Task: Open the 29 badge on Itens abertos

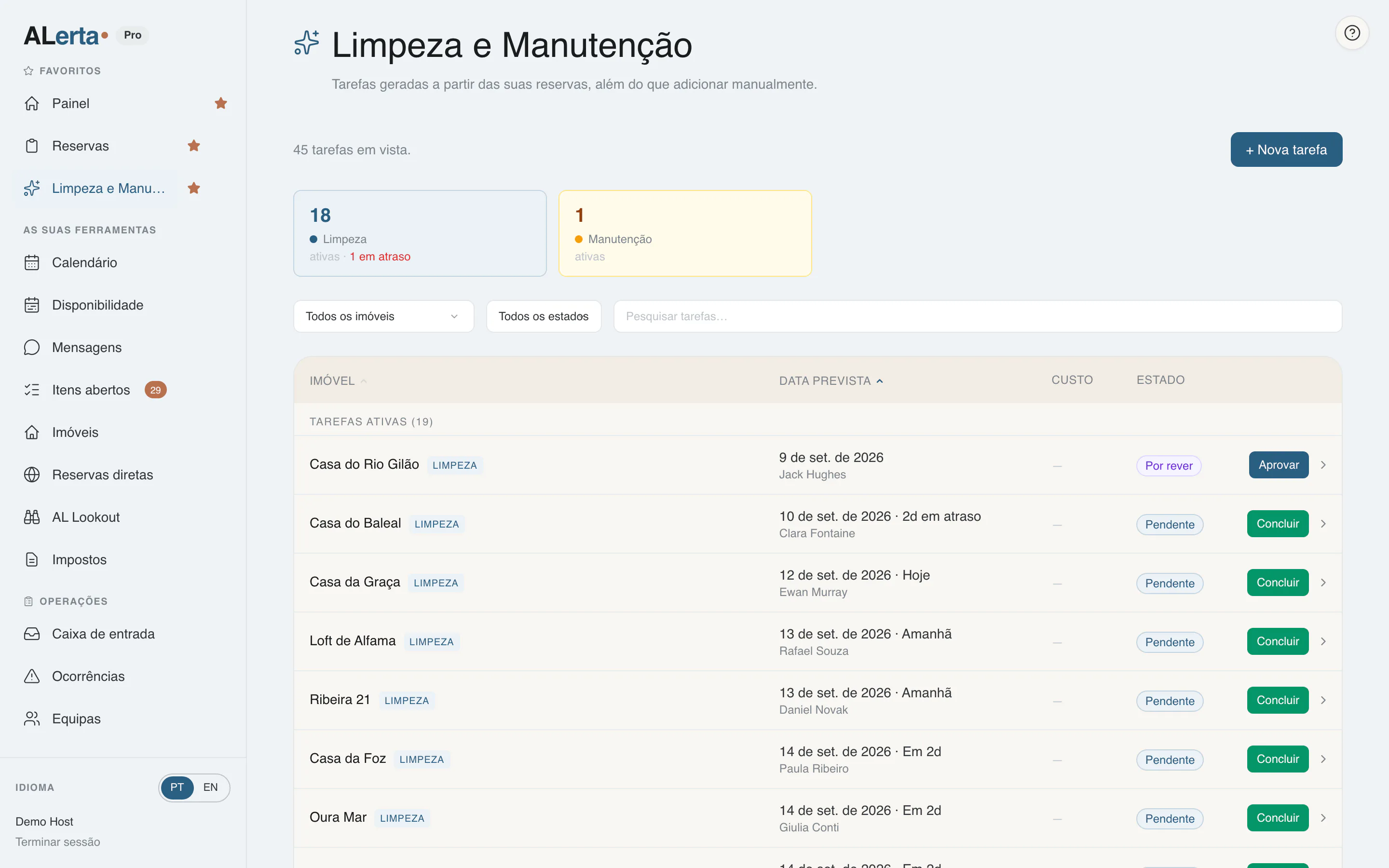Action: 156,390
